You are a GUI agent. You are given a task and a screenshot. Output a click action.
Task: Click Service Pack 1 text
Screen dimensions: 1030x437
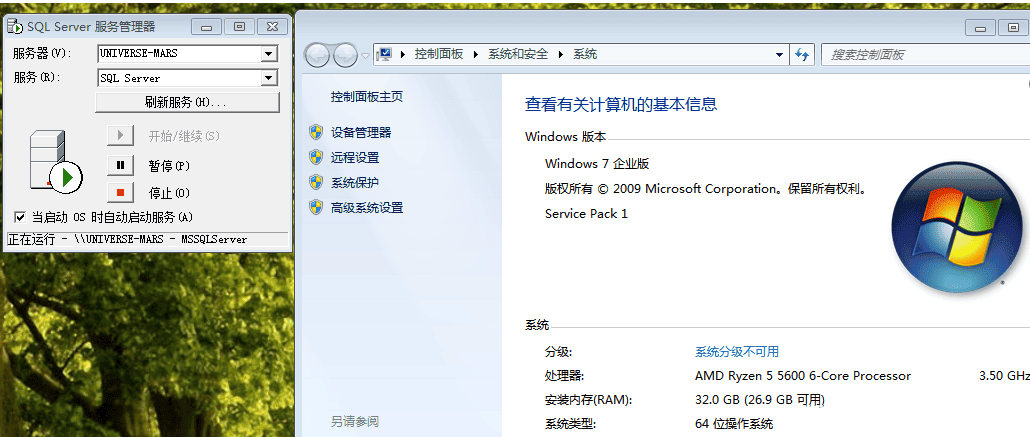tap(586, 214)
